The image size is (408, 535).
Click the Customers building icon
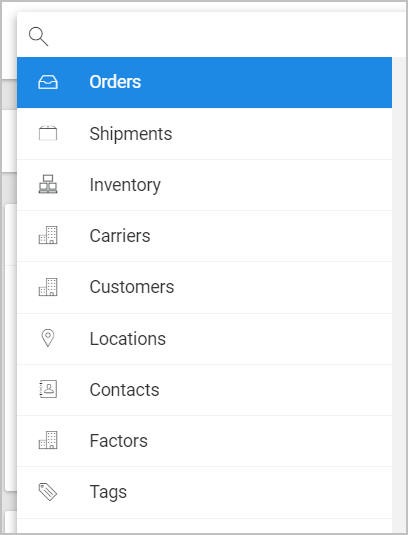tap(48, 287)
